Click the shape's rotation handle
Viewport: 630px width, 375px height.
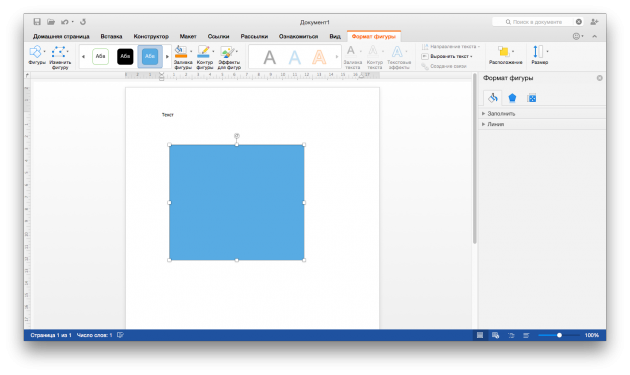[x=237, y=136]
